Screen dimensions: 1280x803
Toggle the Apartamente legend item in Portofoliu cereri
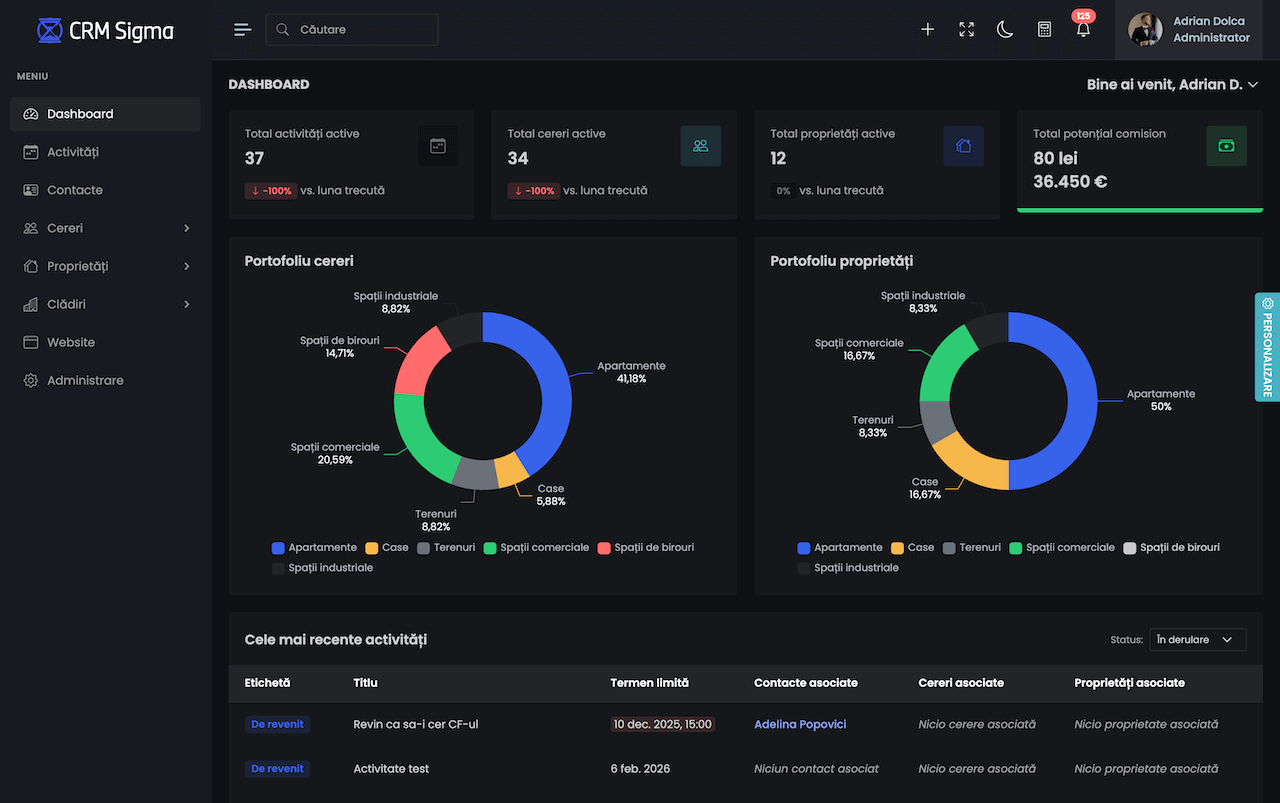[x=314, y=547]
